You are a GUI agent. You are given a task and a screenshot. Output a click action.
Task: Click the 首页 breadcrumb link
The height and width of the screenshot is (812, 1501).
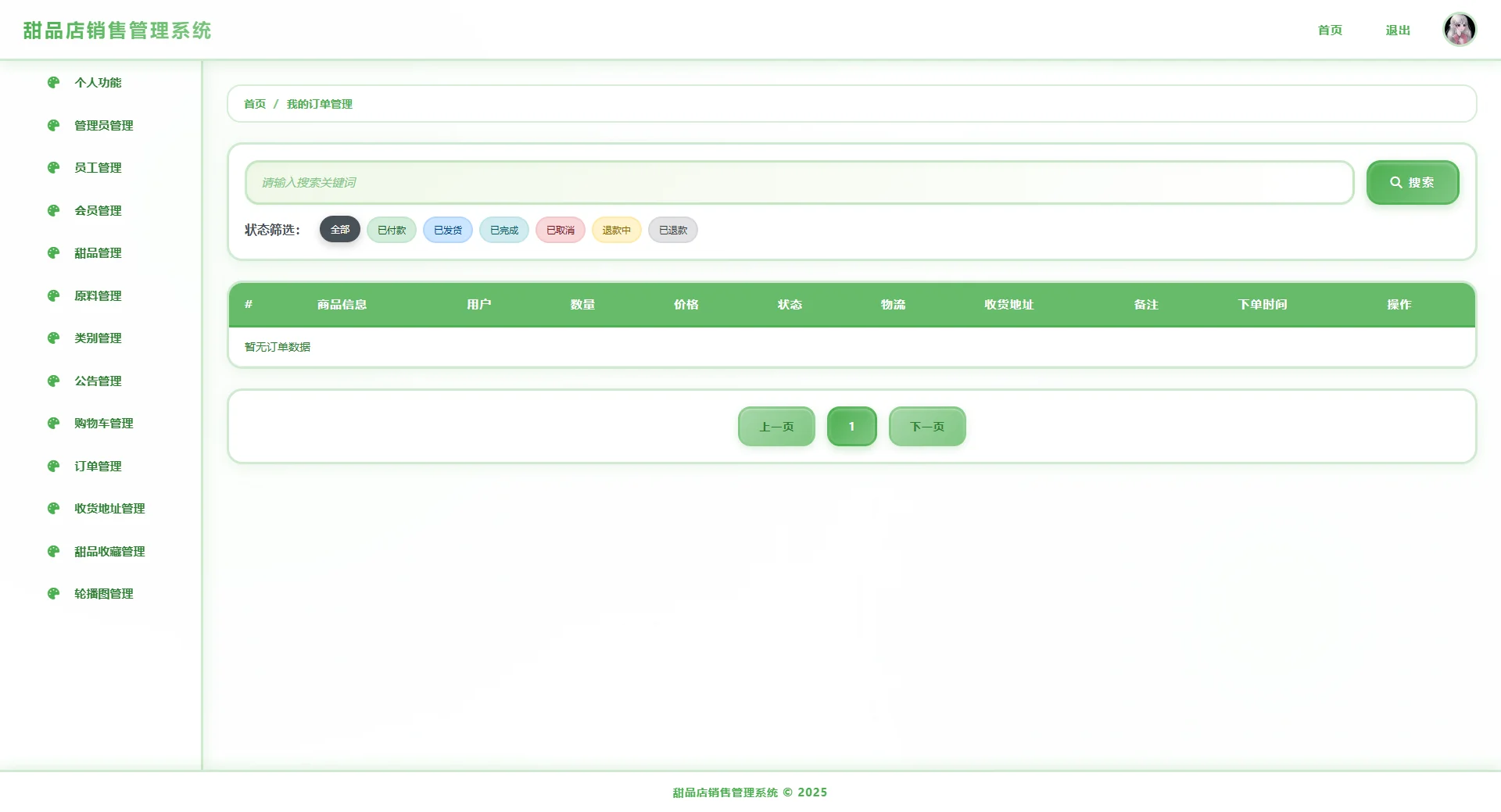255,103
